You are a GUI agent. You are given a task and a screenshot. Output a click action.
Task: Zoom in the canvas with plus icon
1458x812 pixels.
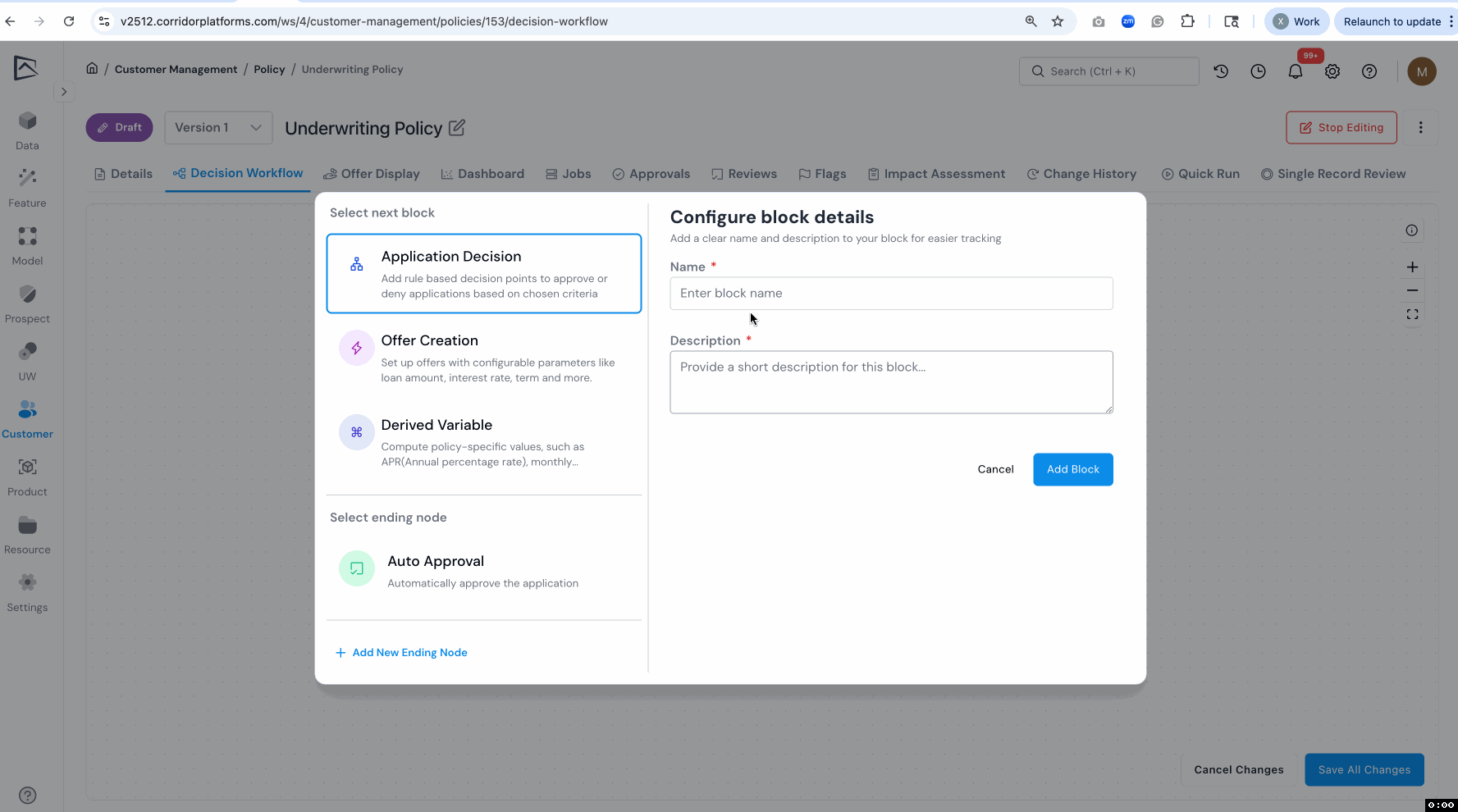point(1411,267)
